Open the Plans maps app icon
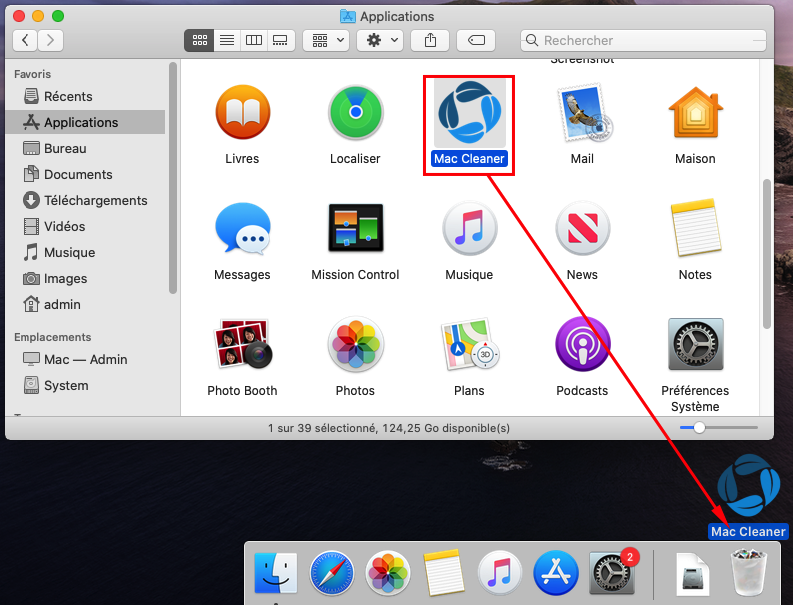Screen dimensions: 793x605 tap(469, 344)
